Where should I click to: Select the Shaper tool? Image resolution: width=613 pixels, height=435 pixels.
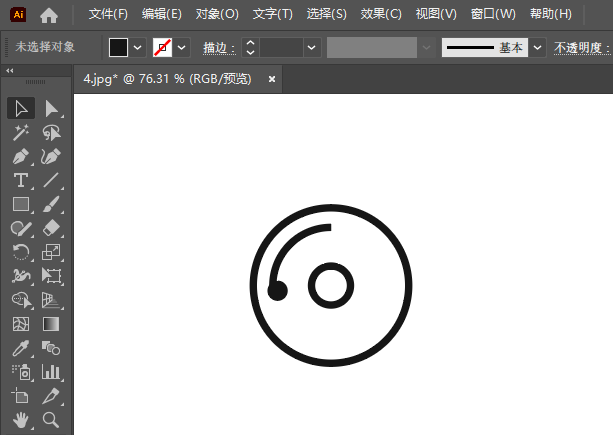click(21, 228)
